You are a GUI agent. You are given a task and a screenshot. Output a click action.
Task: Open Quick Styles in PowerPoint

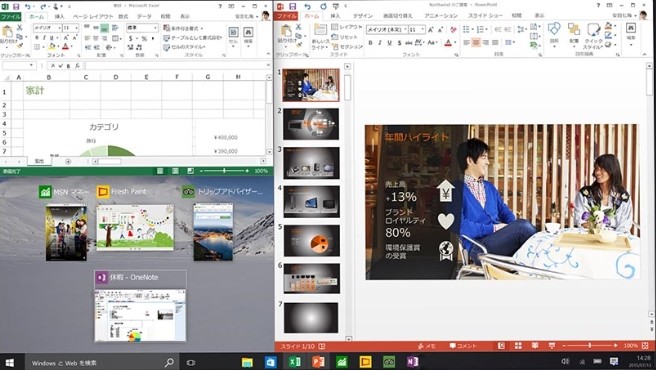(593, 35)
